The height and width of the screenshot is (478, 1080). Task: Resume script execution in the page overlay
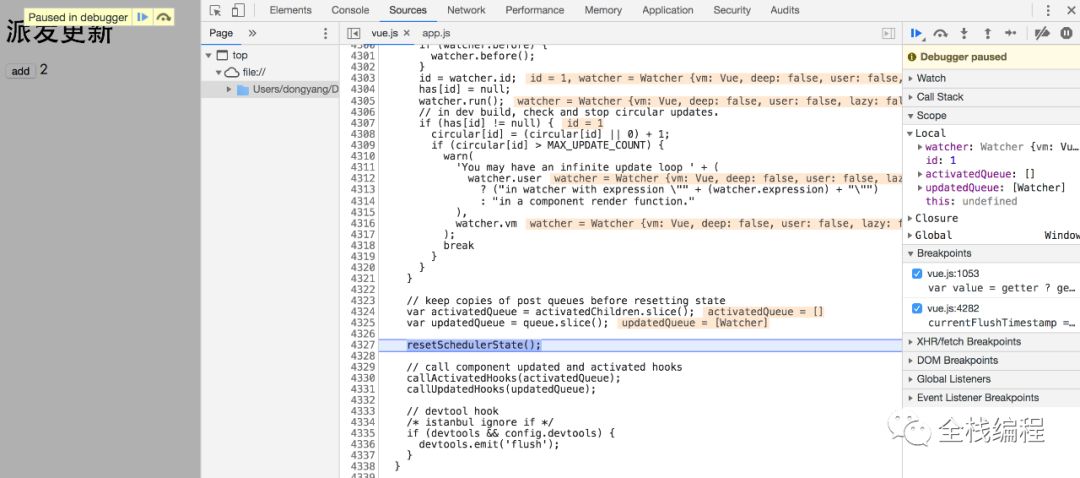click(x=143, y=17)
